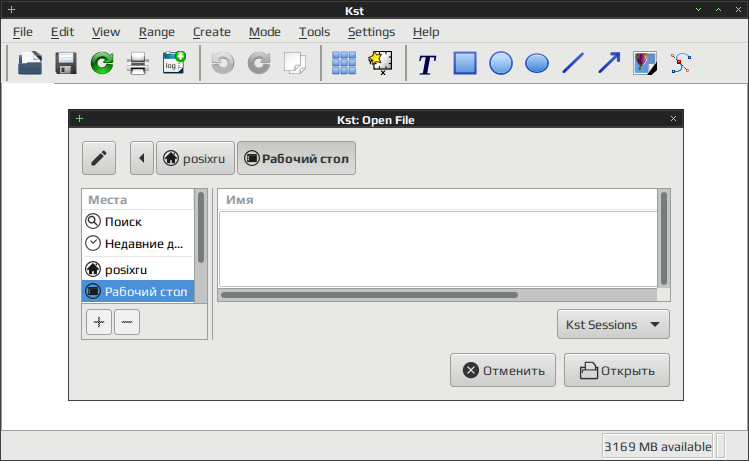Click the grayed-out undo arrow
This screenshot has height=461, width=749.
point(223,63)
